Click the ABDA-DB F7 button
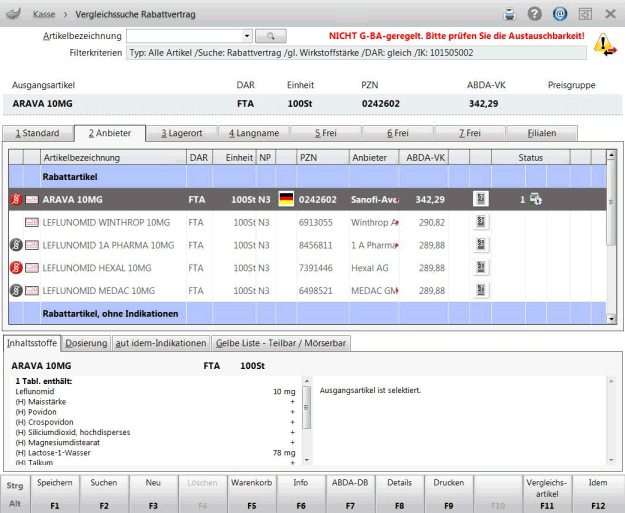This screenshot has height=513, width=625. (x=350, y=494)
